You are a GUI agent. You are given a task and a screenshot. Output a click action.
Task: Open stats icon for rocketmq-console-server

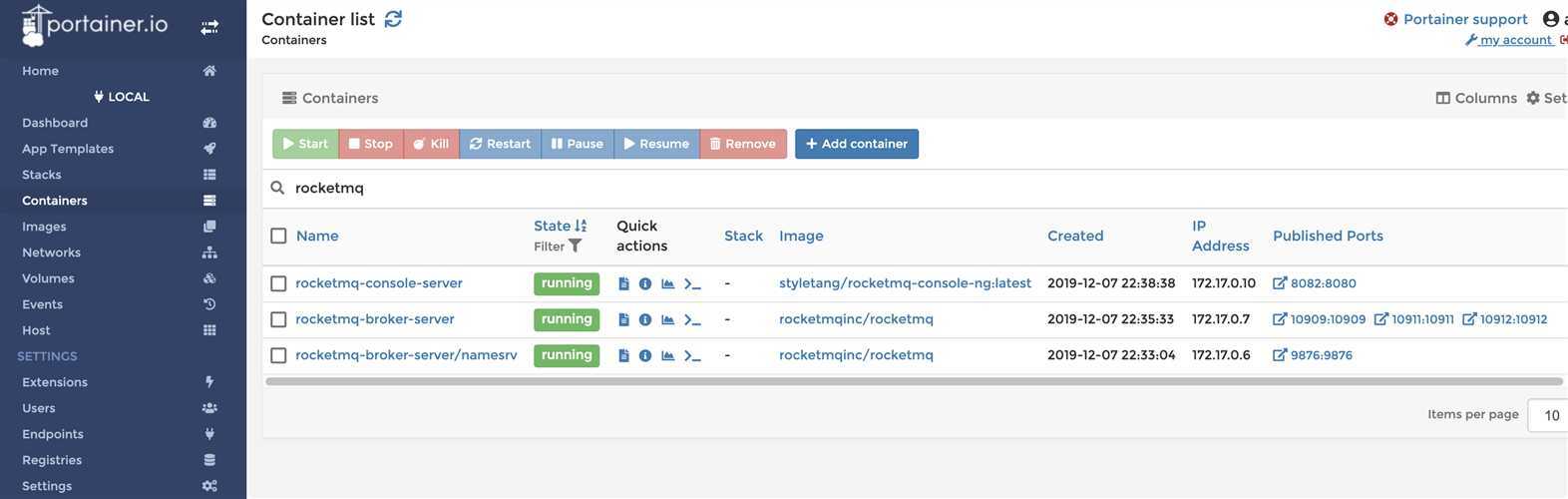(x=668, y=283)
